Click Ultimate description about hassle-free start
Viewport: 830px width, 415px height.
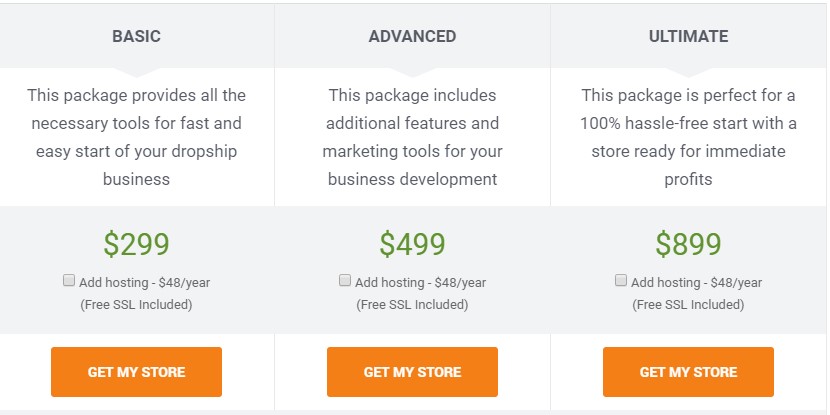click(x=688, y=137)
